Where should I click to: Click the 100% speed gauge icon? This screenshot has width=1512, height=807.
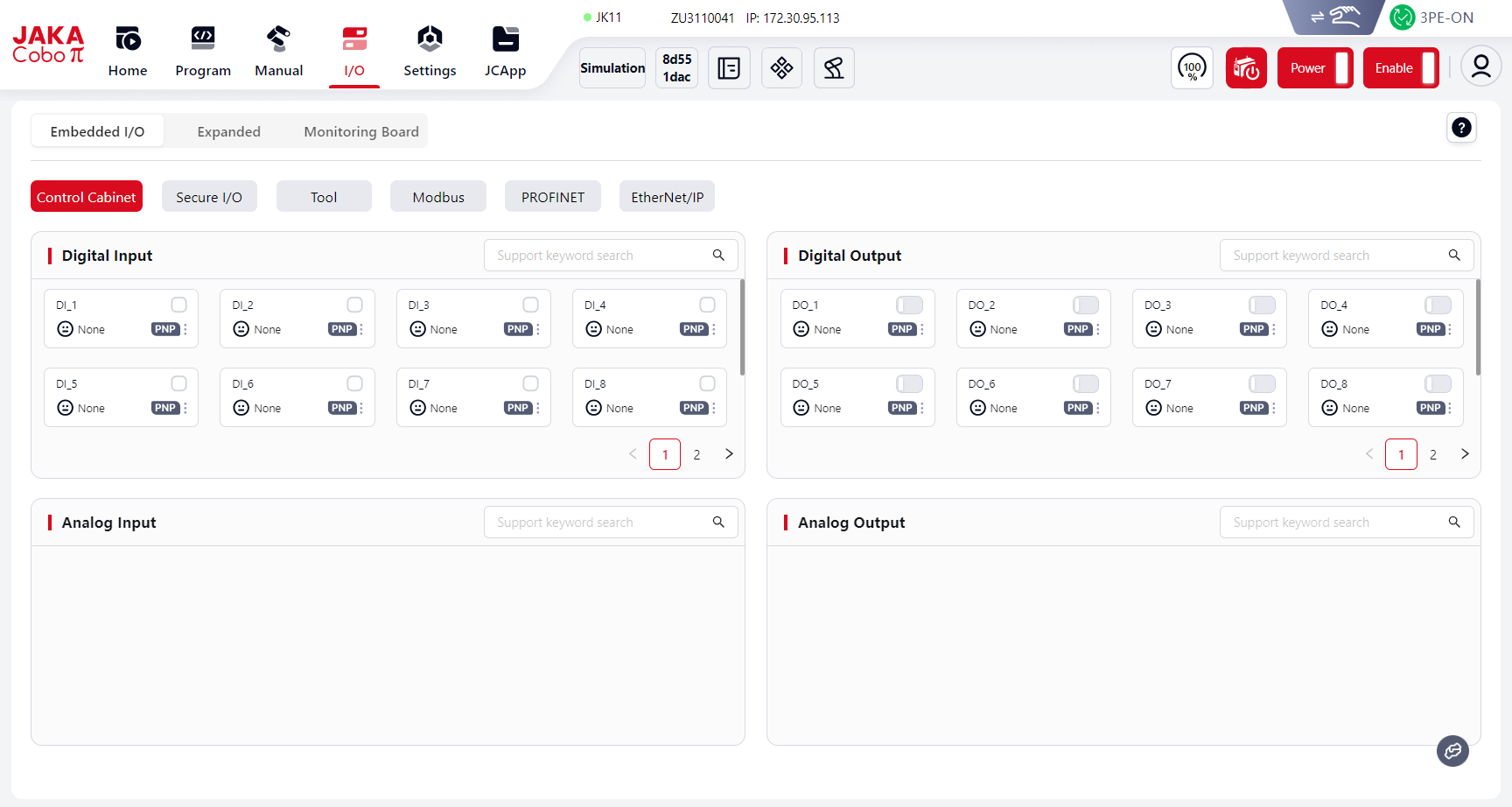pyautogui.click(x=1192, y=68)
